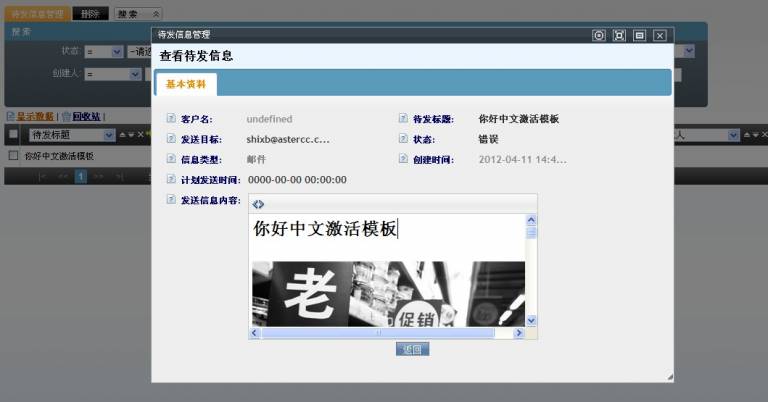The image size is (768, 402).
Task: Click the down arrow of editor vertical scrollbar
Action: [531, 320]
